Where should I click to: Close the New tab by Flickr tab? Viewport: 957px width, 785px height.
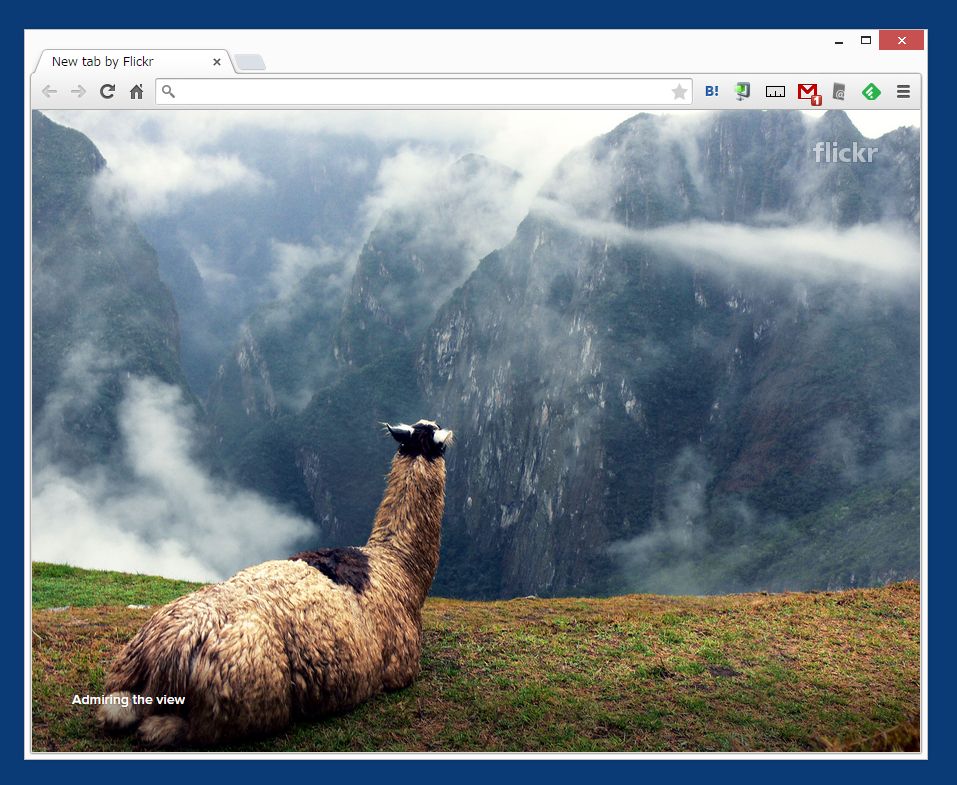pos(217,62)
